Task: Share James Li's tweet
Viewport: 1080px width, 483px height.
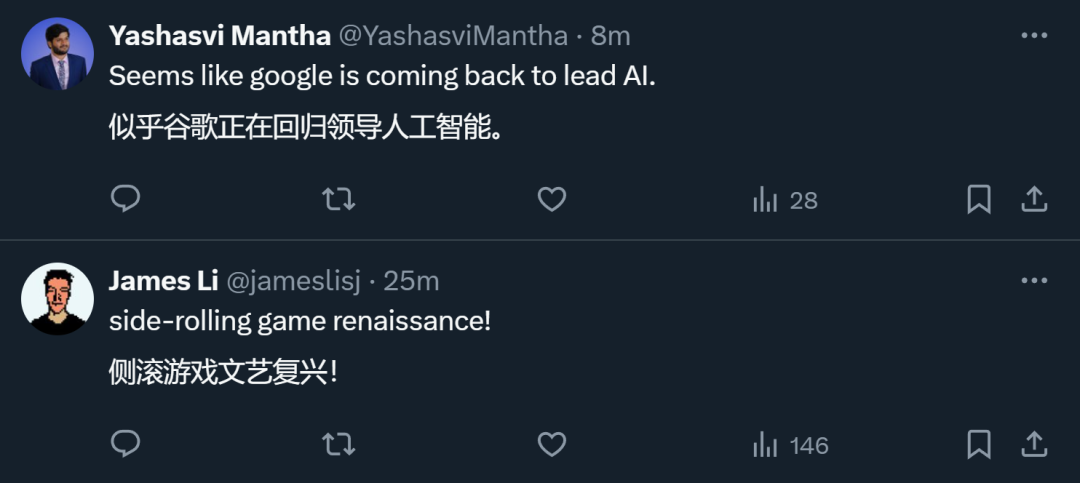Action: click(1034, 444)
